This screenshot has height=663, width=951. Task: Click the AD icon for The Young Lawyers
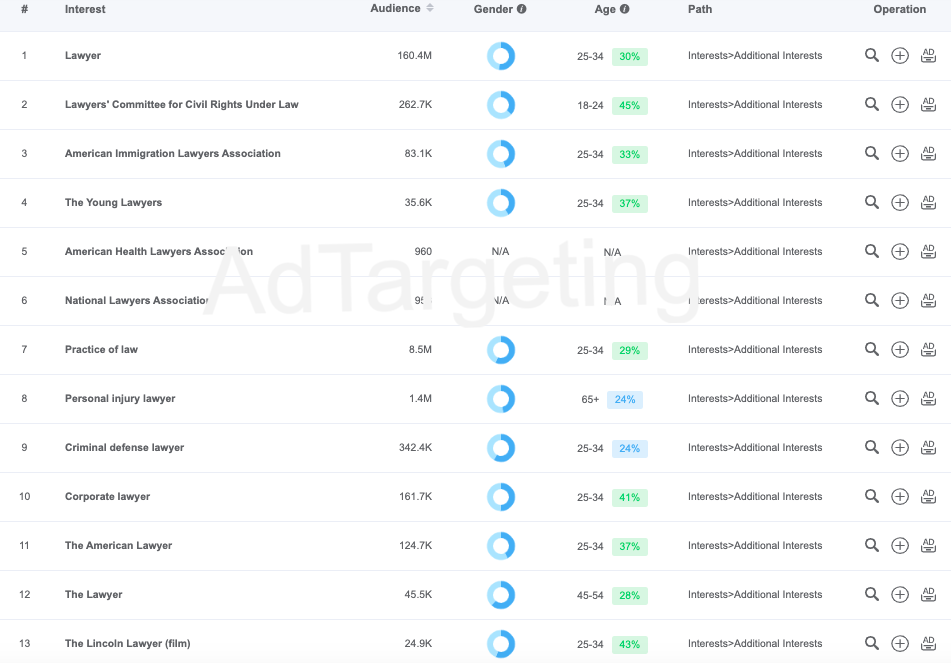tap(928, 203)
